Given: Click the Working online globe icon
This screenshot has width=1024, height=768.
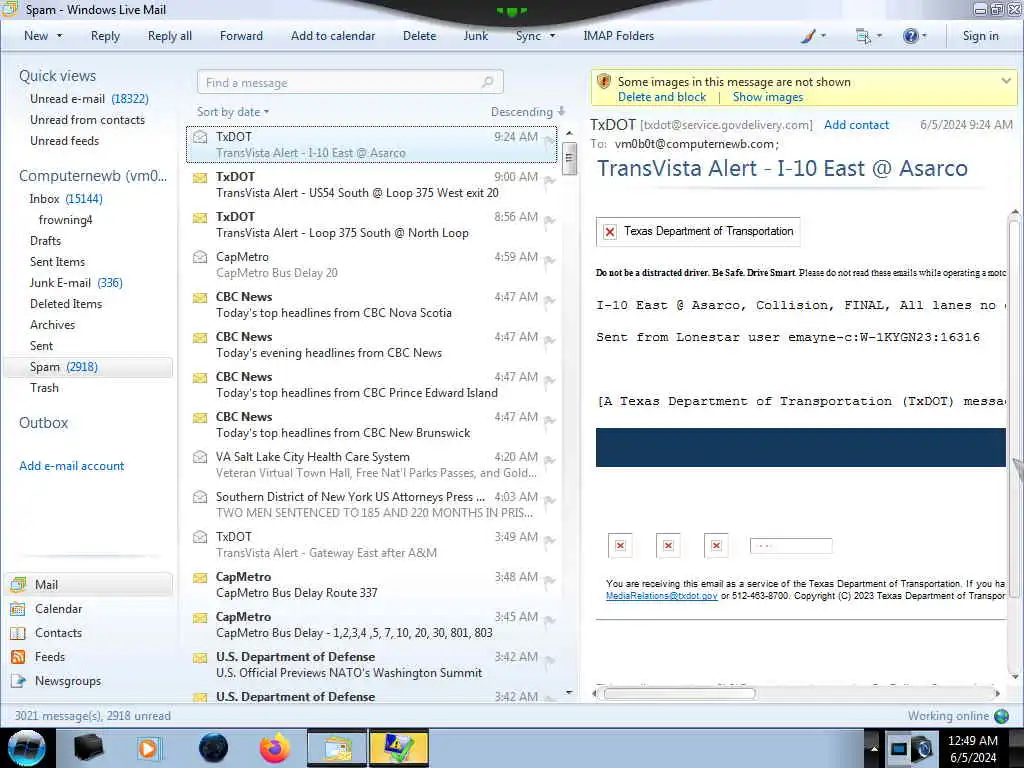Looking at the screenshot, I should [x=1001, y=716].
